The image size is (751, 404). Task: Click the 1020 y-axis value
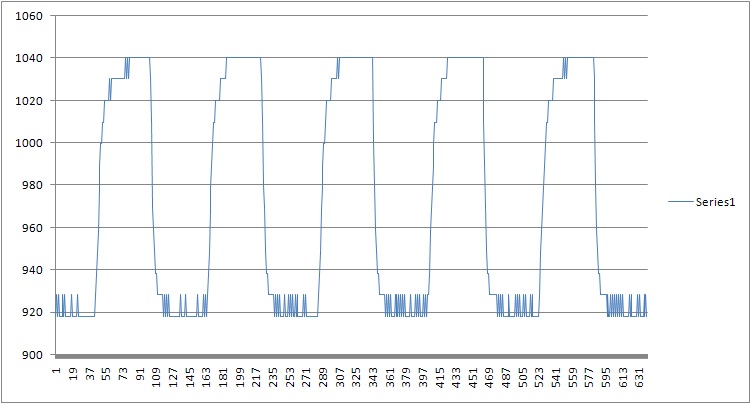[30, 101]
